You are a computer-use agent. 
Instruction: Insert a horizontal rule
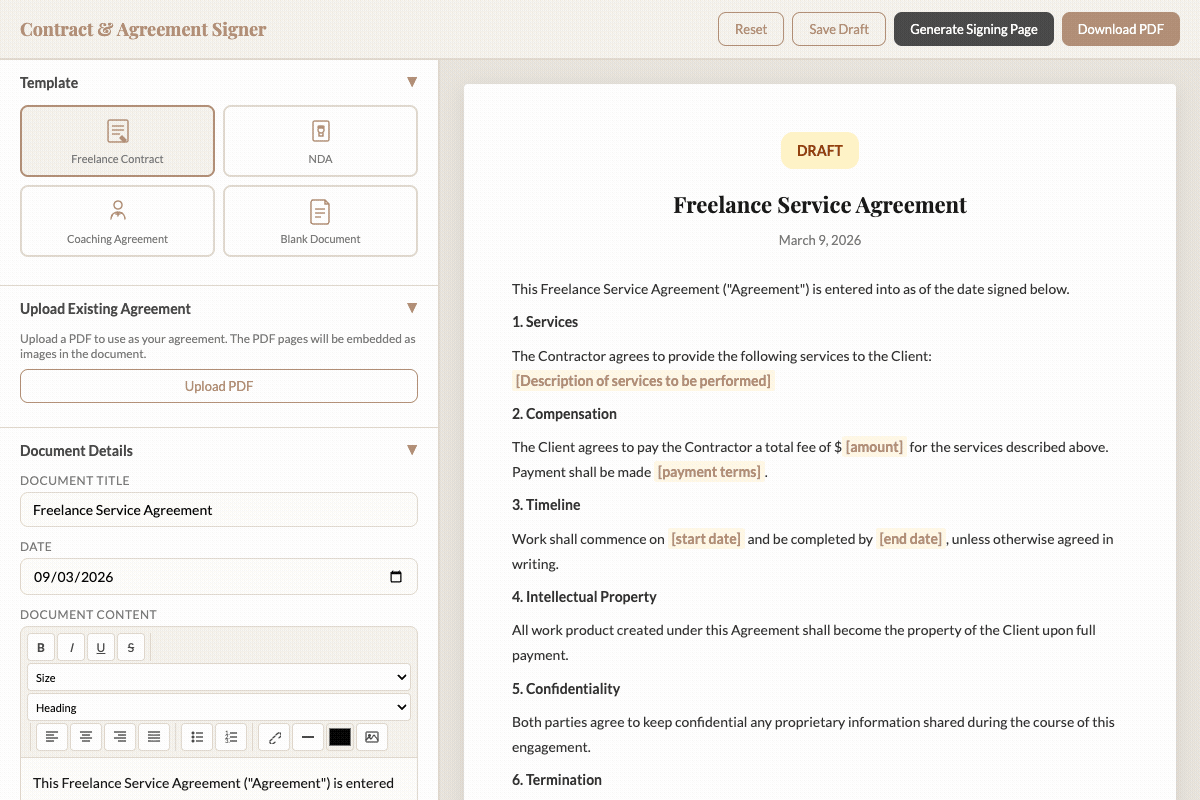click(308, 737)
